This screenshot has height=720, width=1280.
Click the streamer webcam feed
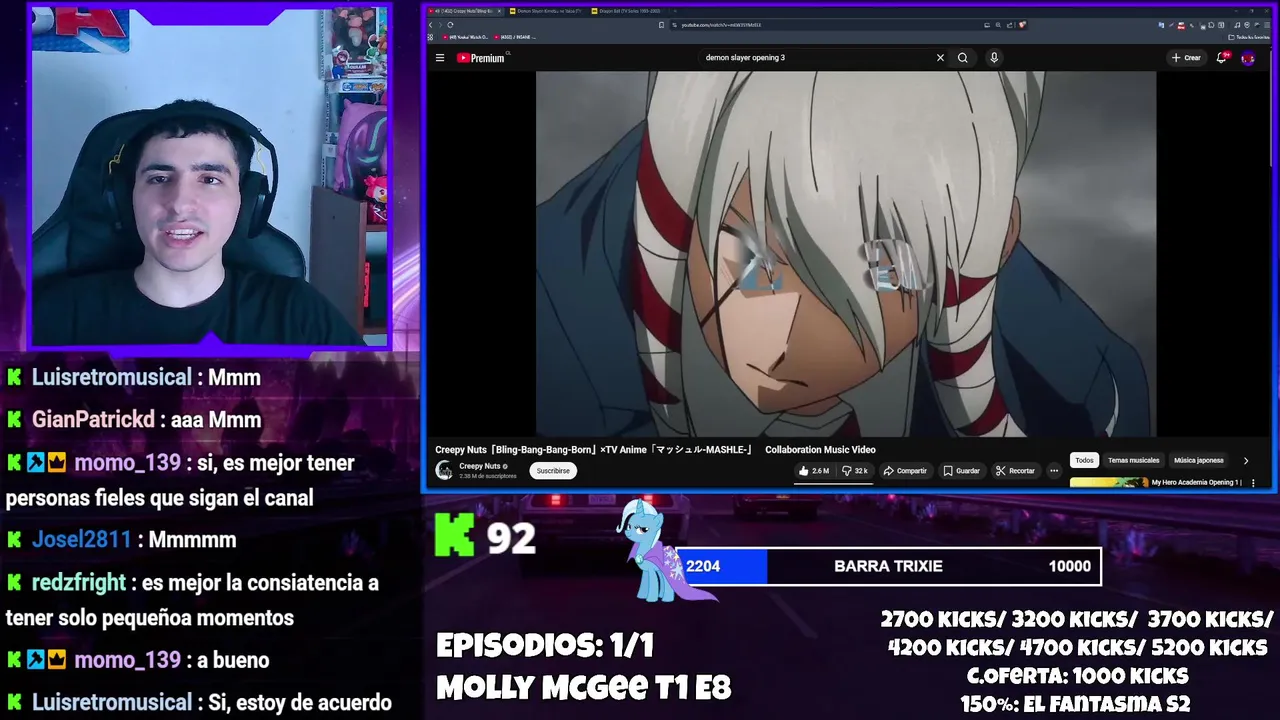pyautogui.click(x=209, y=176)
